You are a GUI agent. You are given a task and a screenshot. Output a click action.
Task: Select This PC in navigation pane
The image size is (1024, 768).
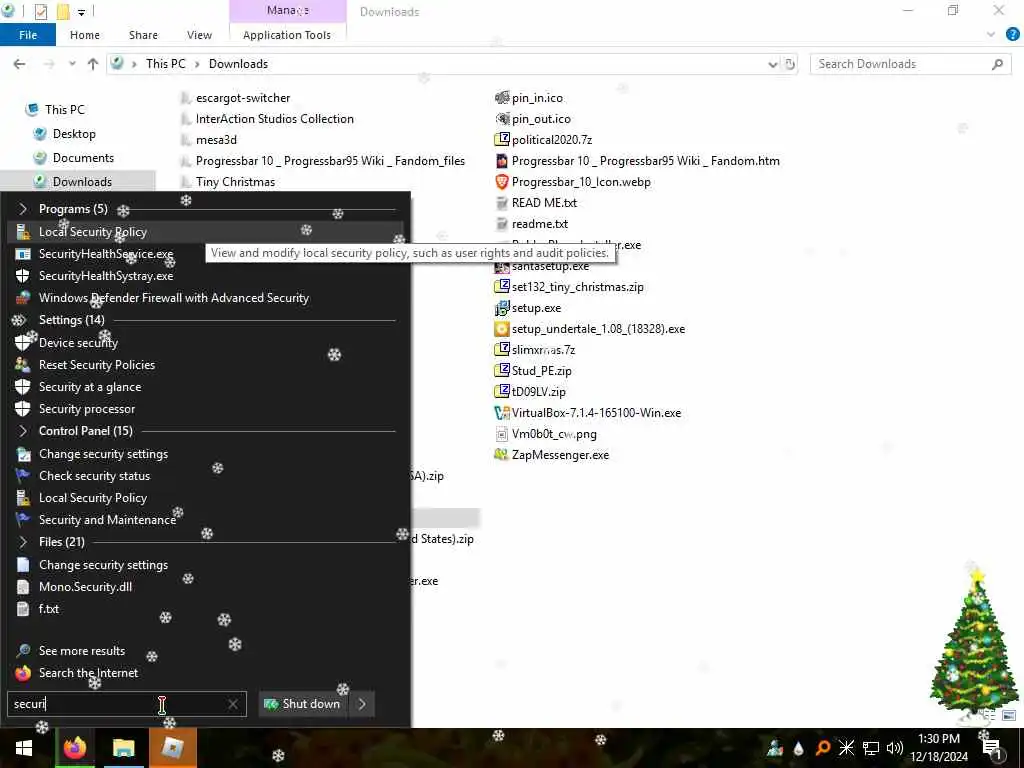point(65,110)
